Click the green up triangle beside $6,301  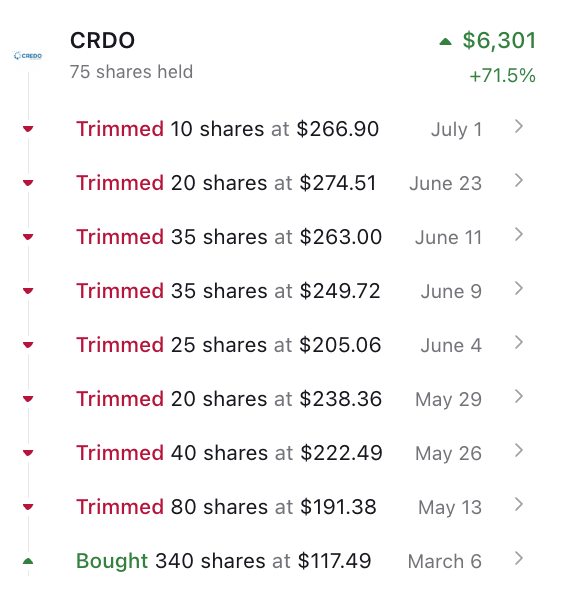(445, 41)
